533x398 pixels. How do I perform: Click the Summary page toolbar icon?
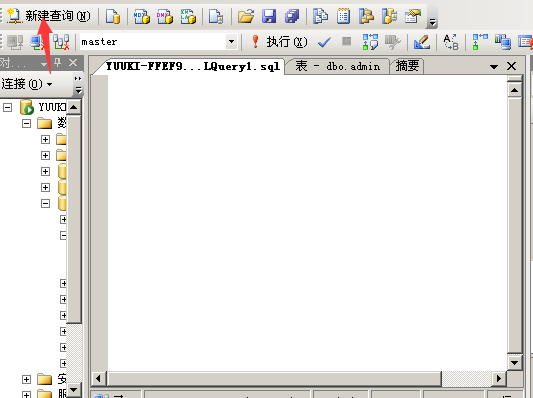click(343, 16)
